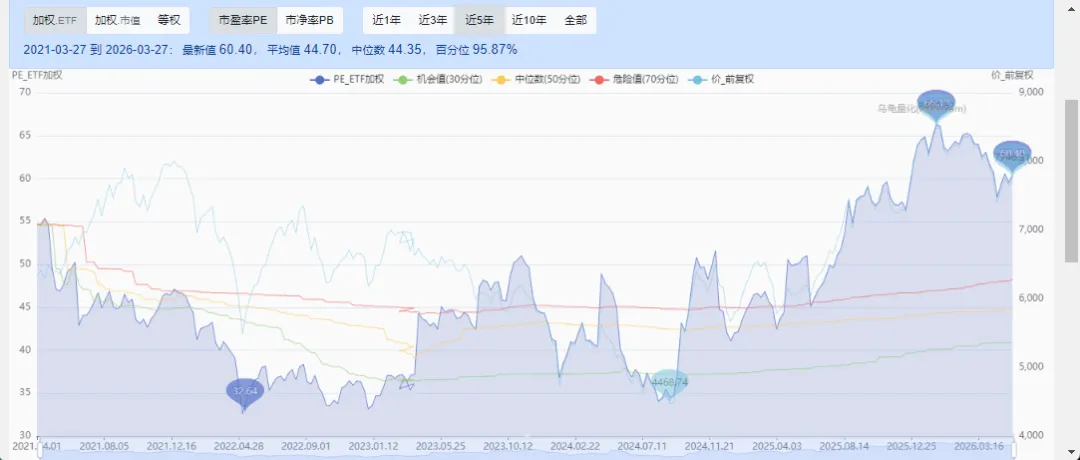Toggle the 中位数(50分位) legend series

(x=537, y=79)
